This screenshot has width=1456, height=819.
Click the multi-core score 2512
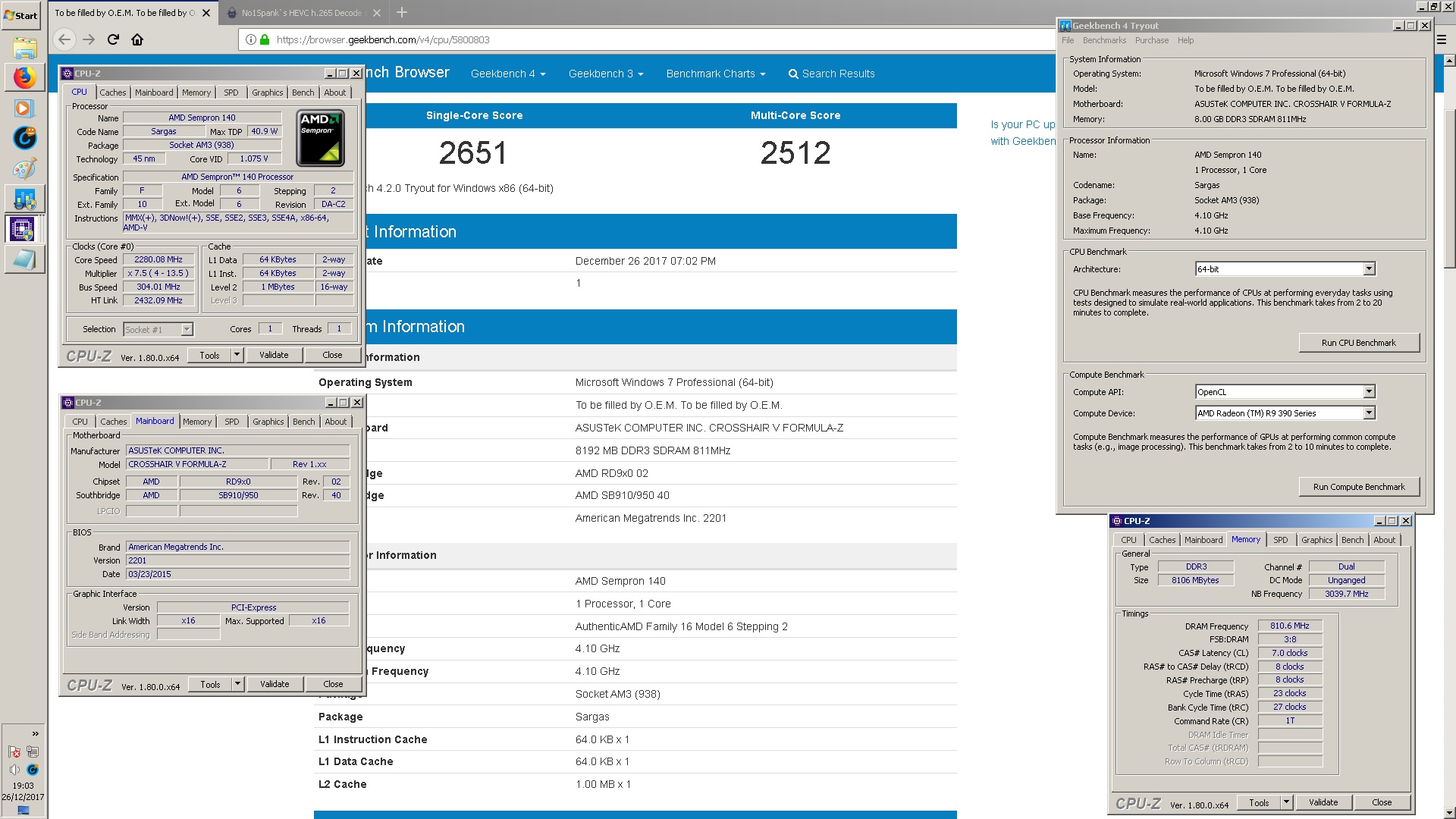(x=795, y=153)
